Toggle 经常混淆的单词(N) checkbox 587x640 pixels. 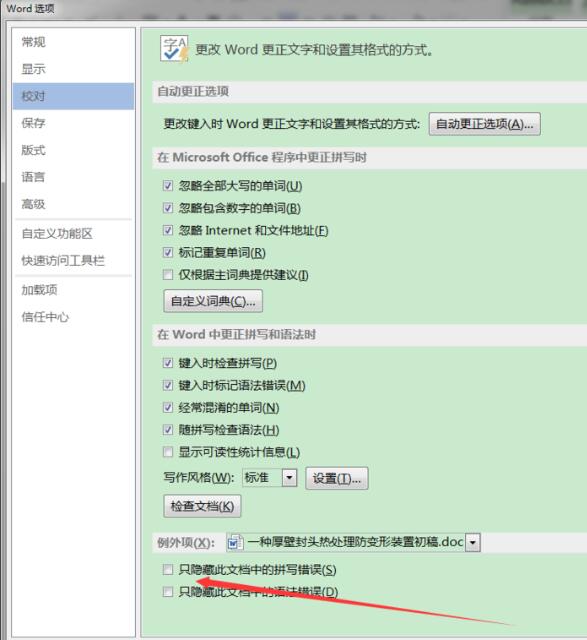[168, 407]
